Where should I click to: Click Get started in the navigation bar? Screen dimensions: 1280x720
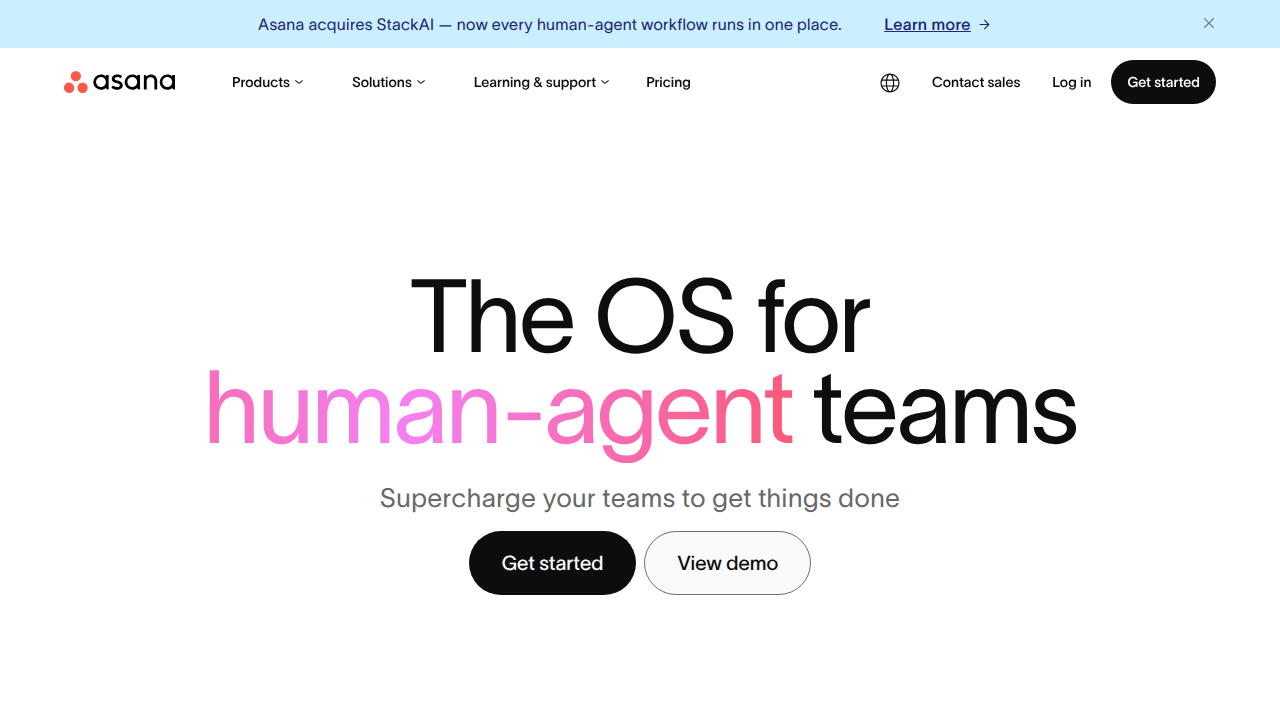pyautogui.click(x=1163, y=82)
